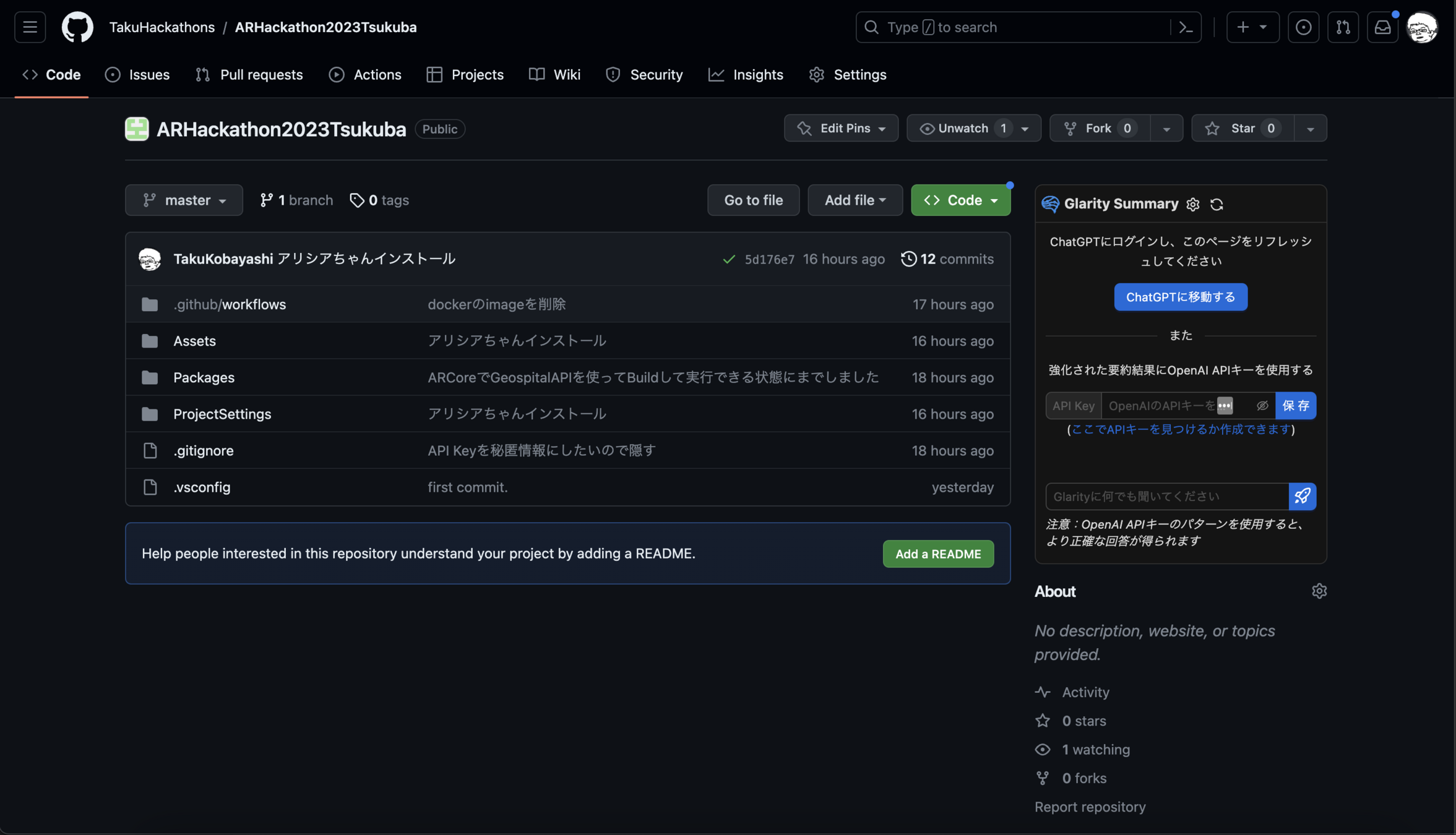Refresh the Glarity Summary
The height and width of the screenshot is (835, 1456).
point(1217,204)
